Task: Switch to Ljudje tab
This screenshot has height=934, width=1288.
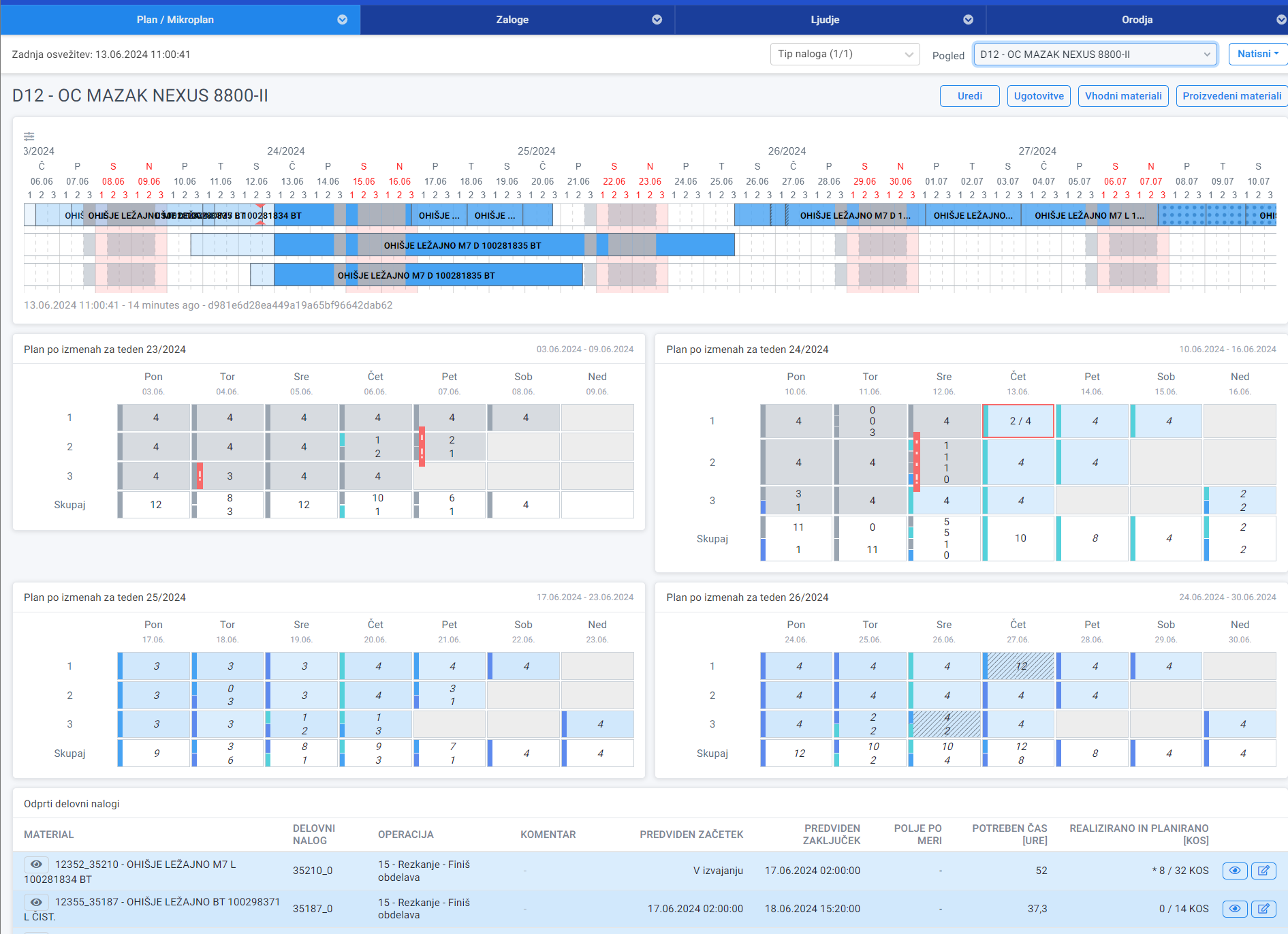Action: click(x=830, y=20)
